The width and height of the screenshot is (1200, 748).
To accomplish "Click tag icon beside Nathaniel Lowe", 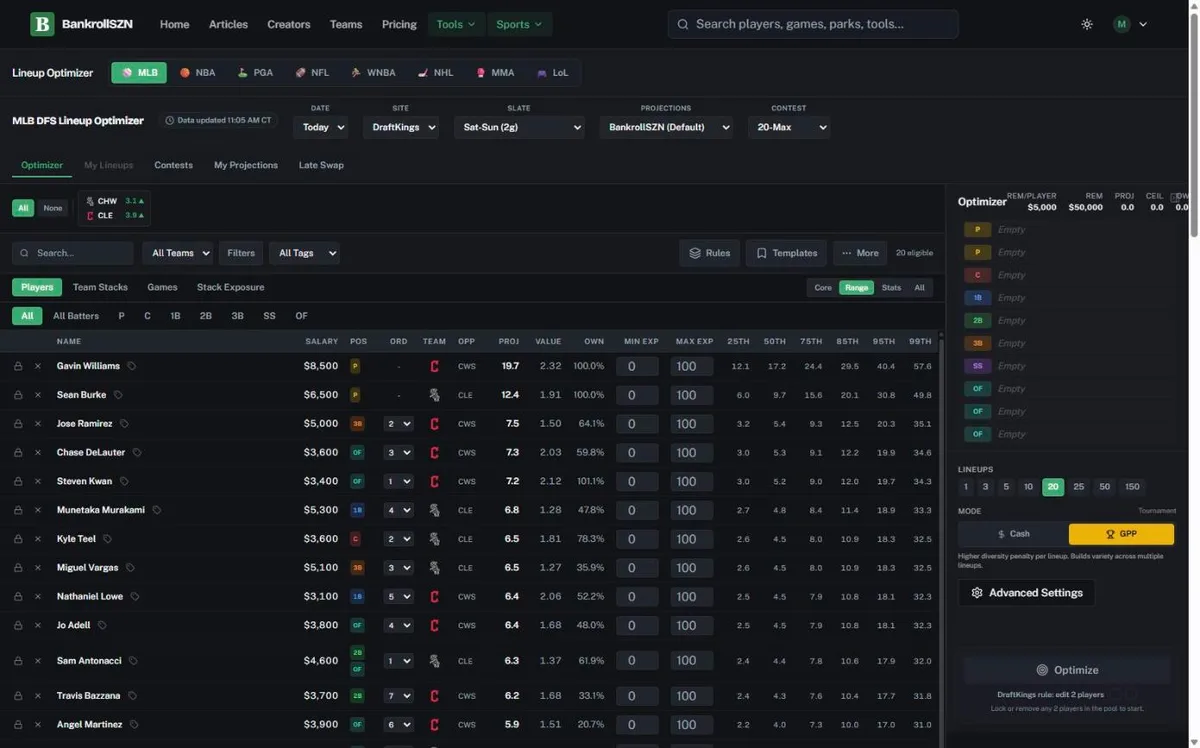I will click(135, 597).
